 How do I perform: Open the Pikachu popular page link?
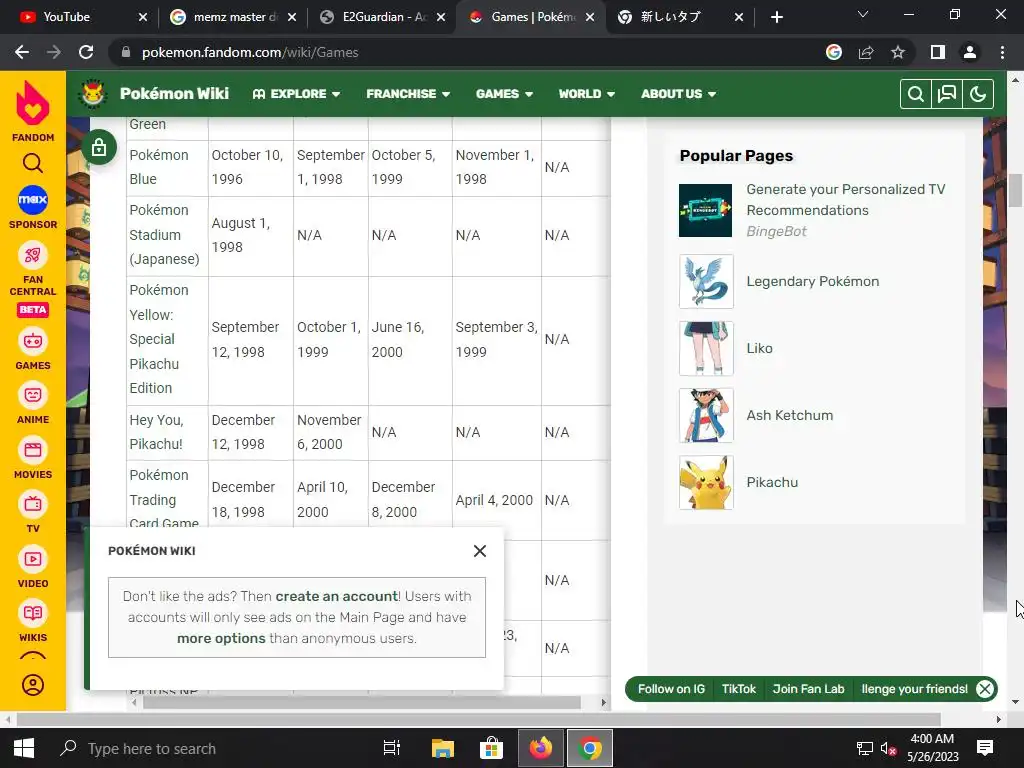[772, 483]
